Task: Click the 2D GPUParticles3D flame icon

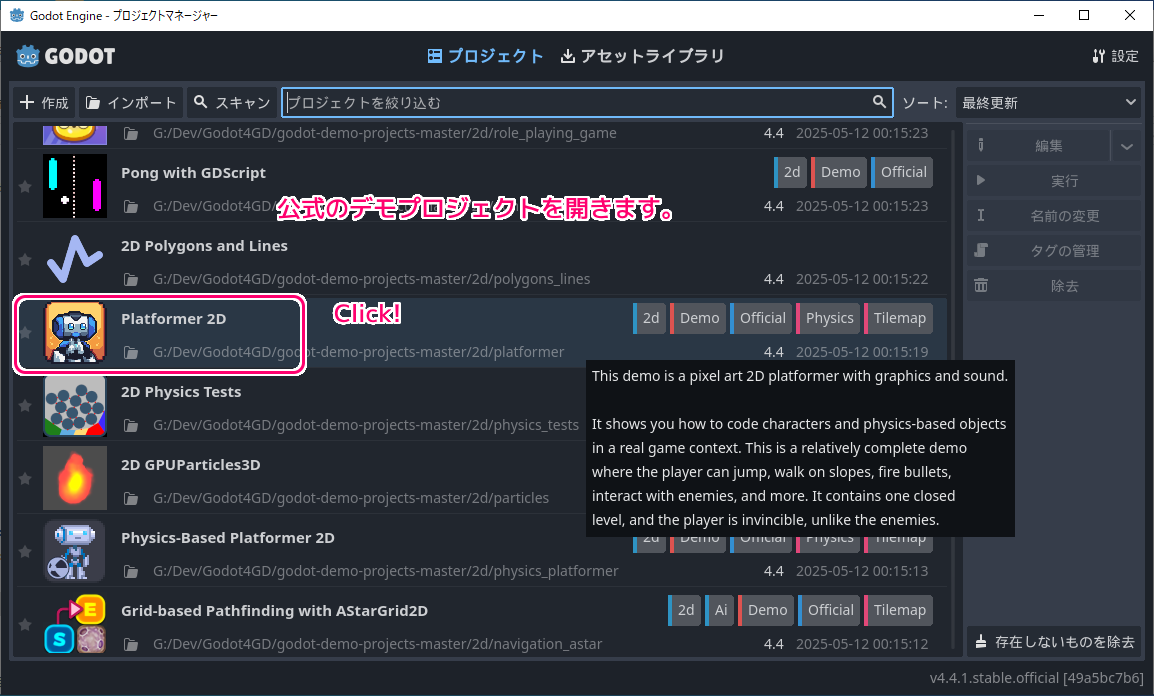Action: click(x=75, y=478)
